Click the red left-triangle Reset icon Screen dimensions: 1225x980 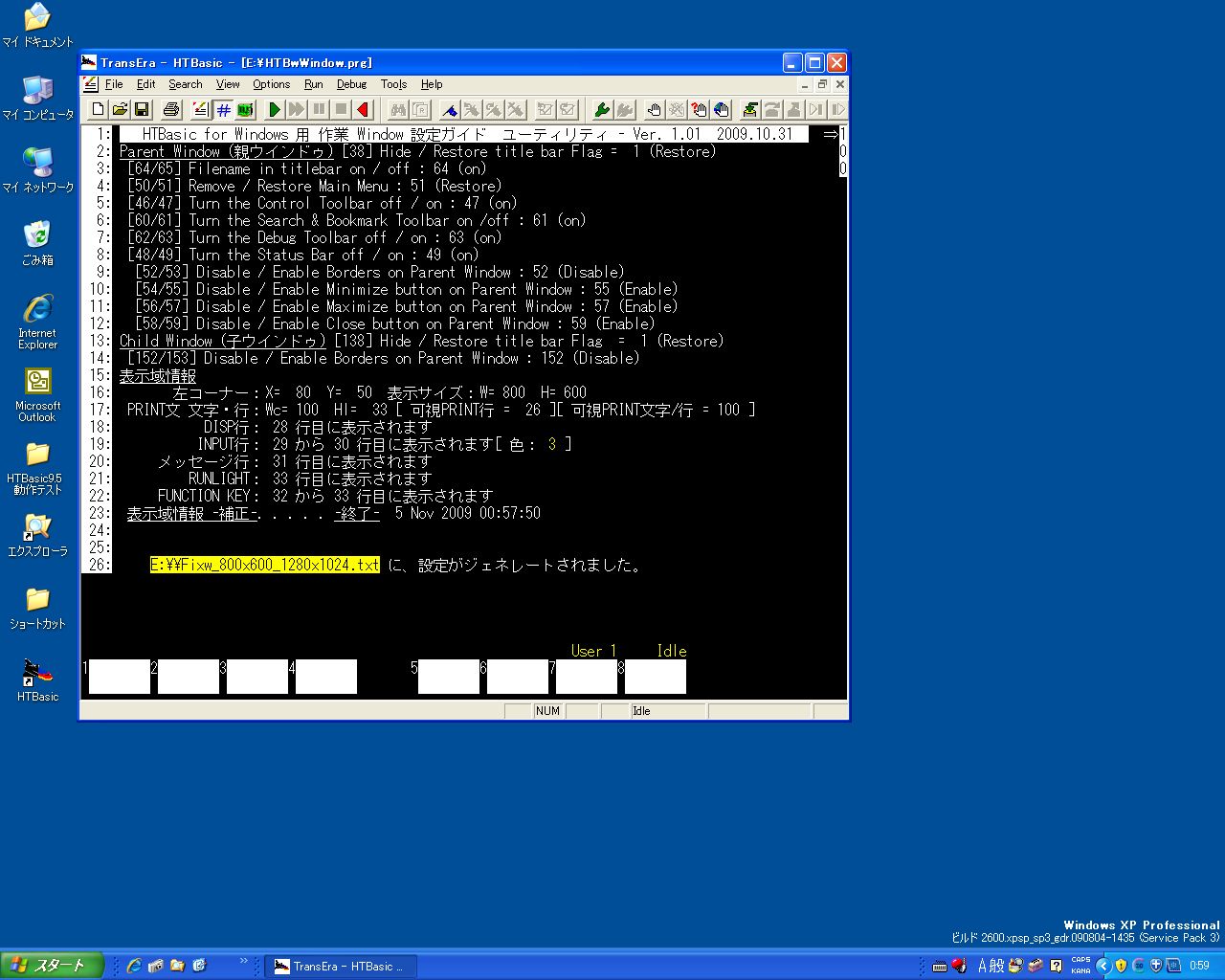click(x=363, y=110)
